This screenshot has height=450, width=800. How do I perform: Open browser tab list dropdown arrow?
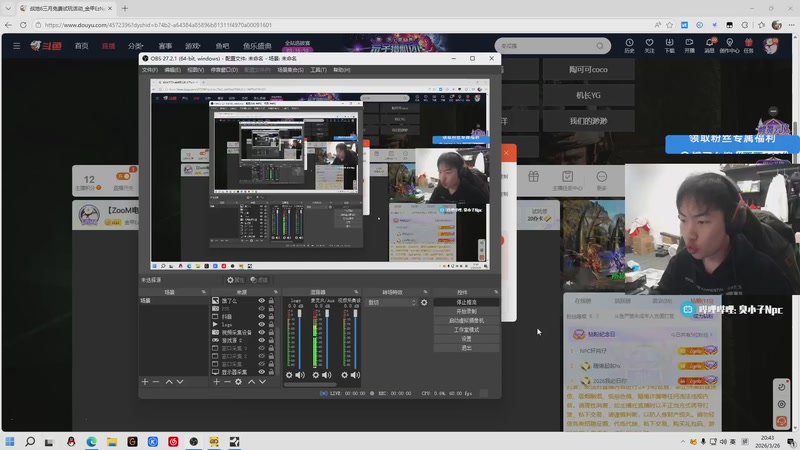pyautogui.click(x=8, y=9)
